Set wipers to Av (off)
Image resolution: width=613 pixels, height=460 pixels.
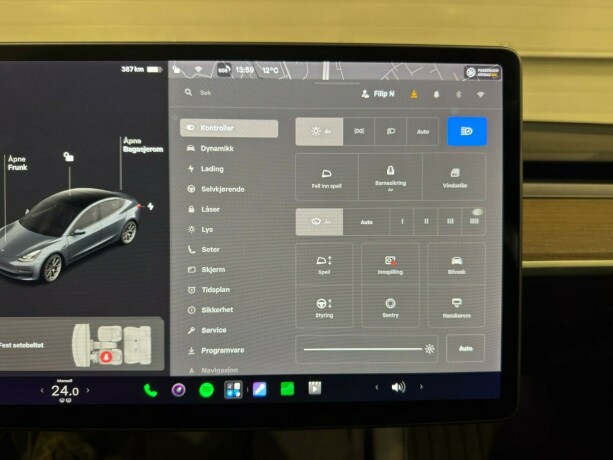point(319,222)
